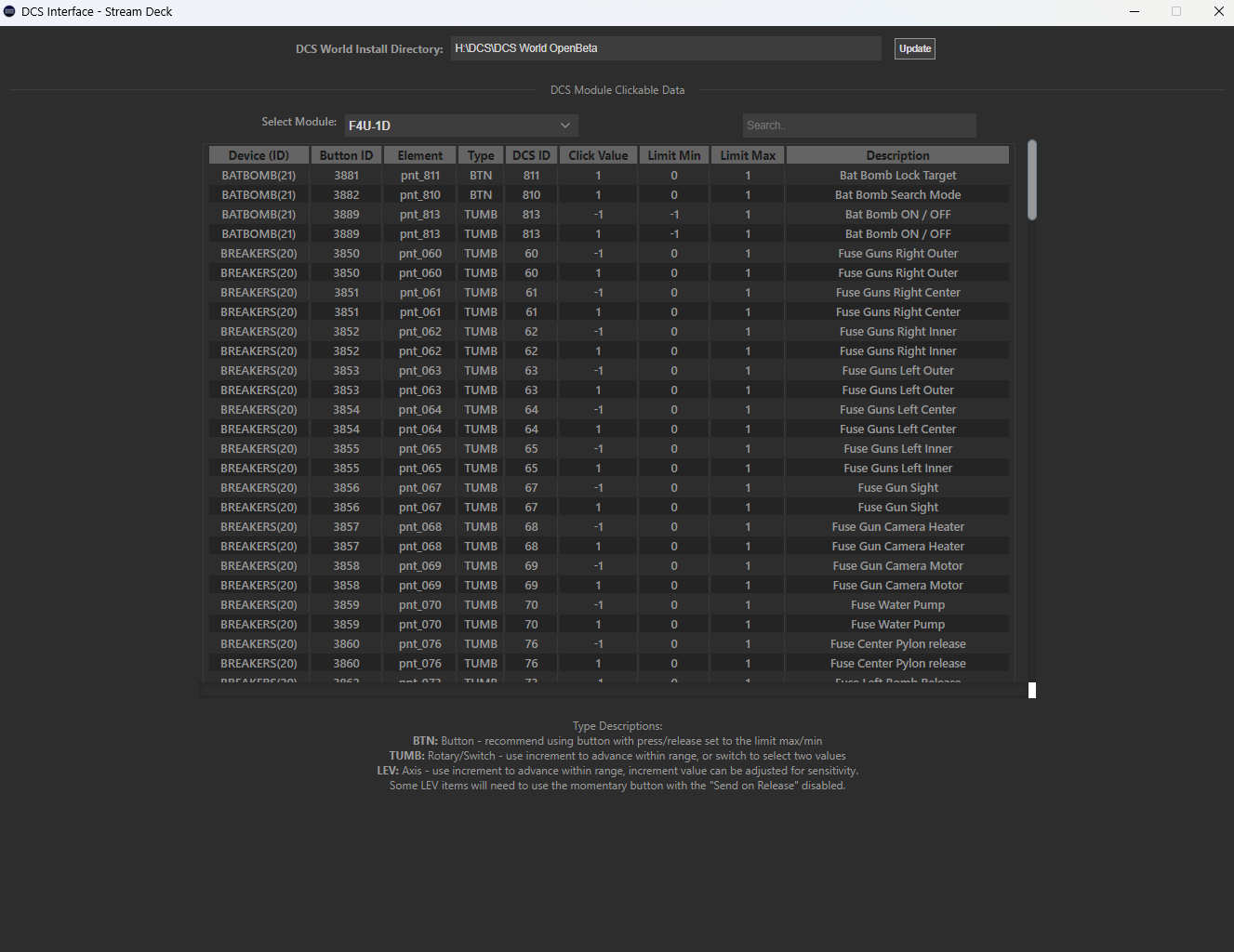Screen dimensions: 1234x952
Task: Click the Update button
Action: click(915, 48)
